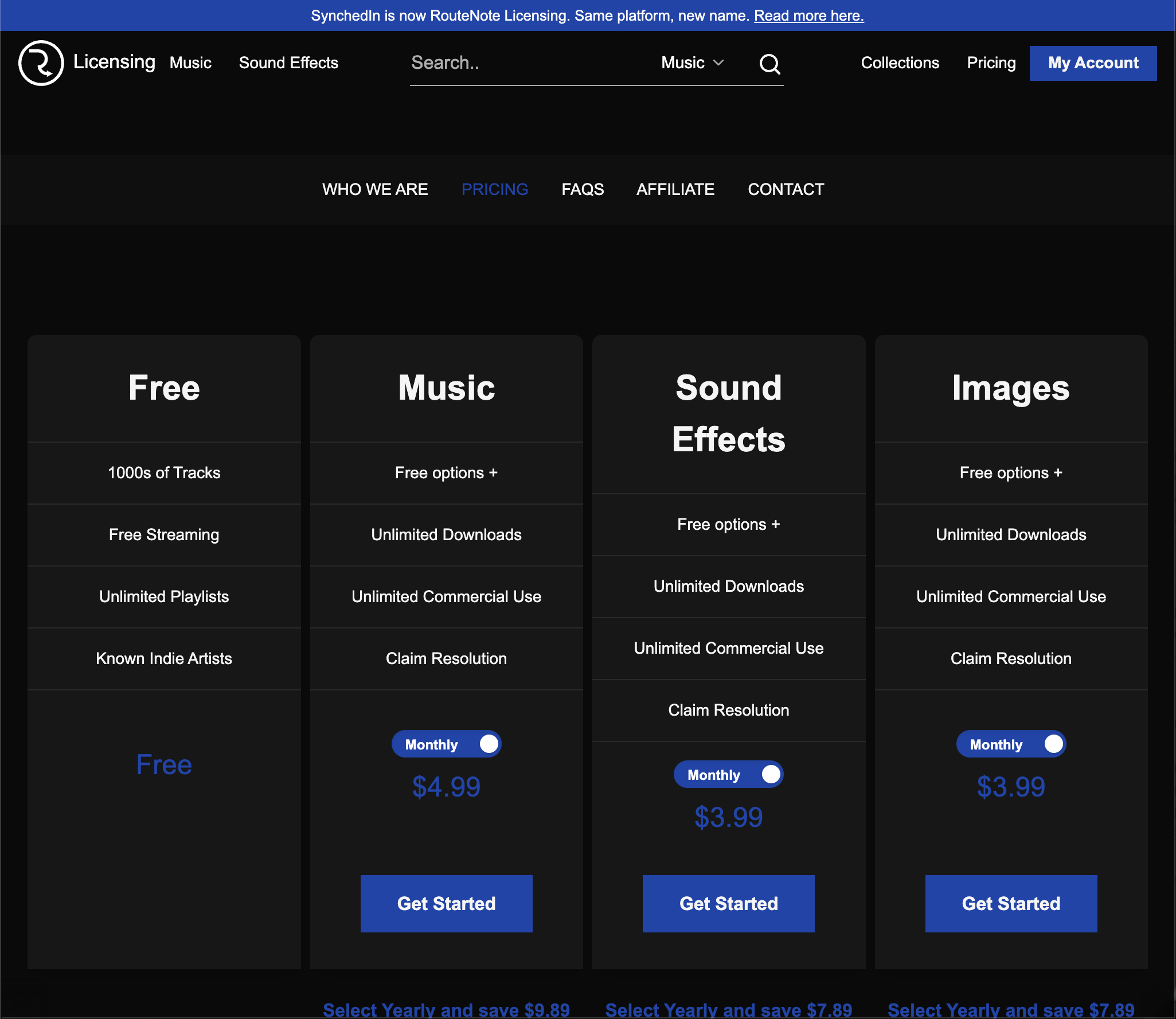Click the RouteNote circular logo icon

41,63
